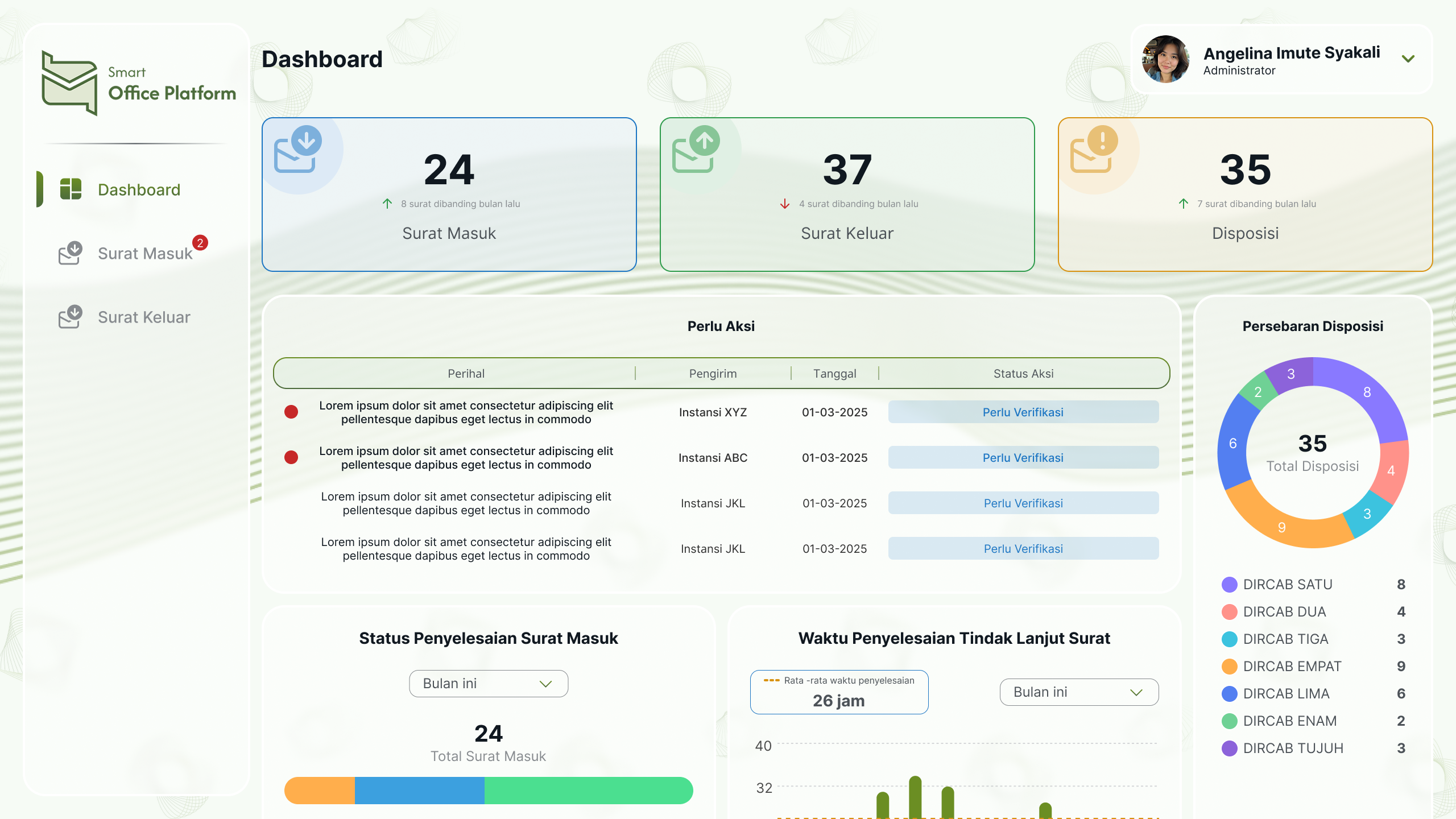Click Perlu Verifikasi for the Instansi ABC letter
This screenshot has width=1456, height=819.
pos(1022,457)
